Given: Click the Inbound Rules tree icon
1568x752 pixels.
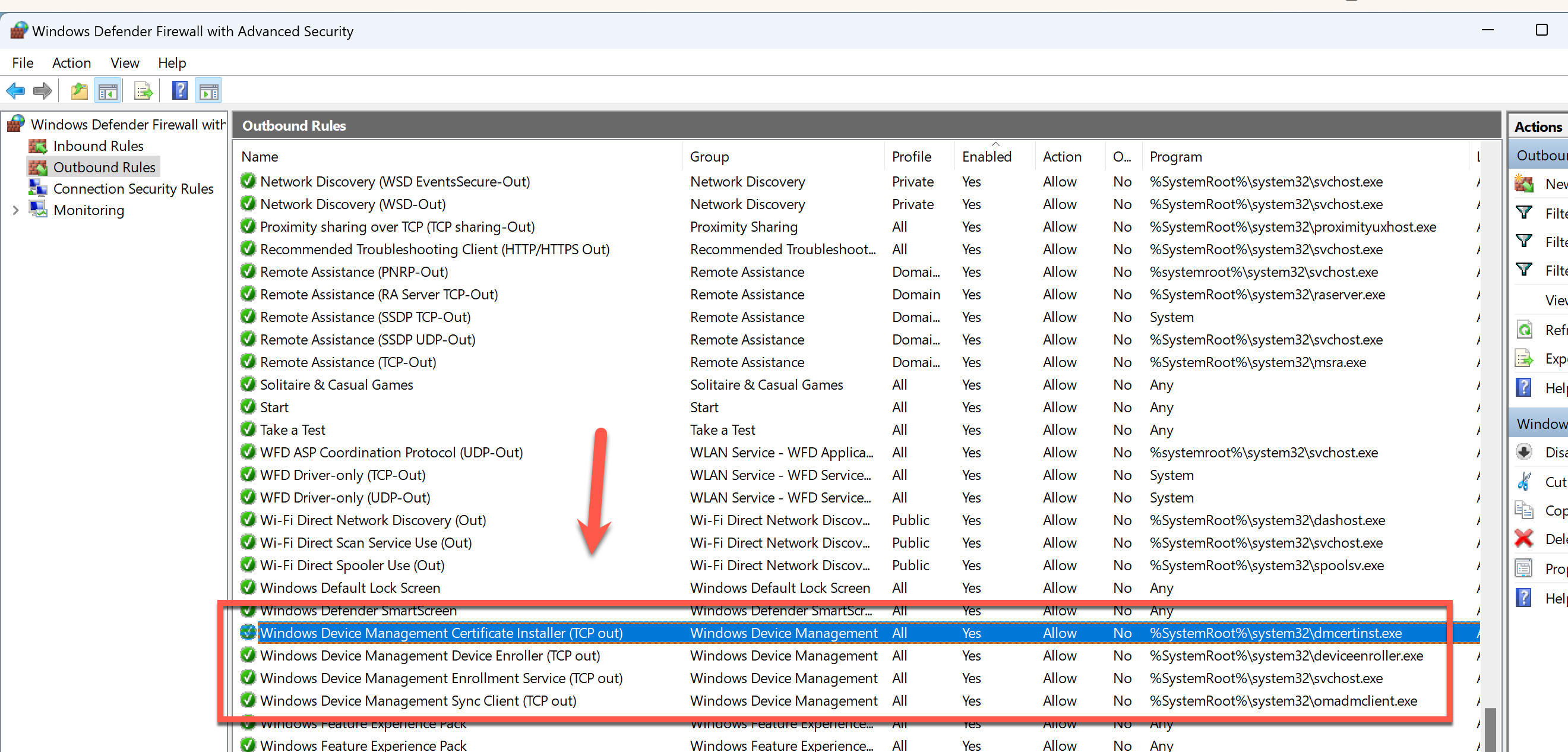Looking at the screenshot, I should pyautogui.click(x=38, y=146).
